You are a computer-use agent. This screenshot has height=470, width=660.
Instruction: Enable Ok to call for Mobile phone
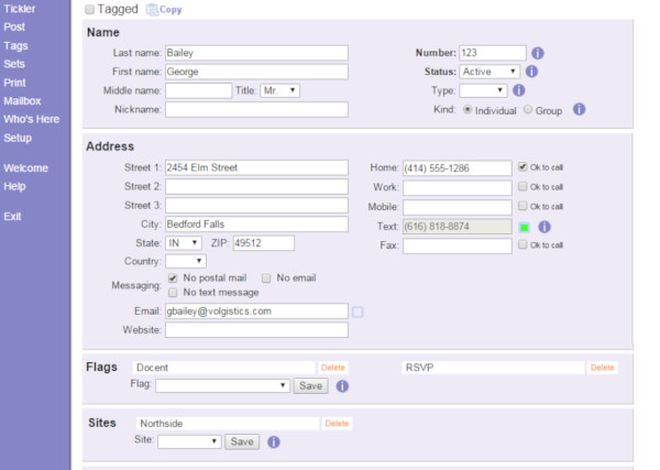click(x=522, y=206)
